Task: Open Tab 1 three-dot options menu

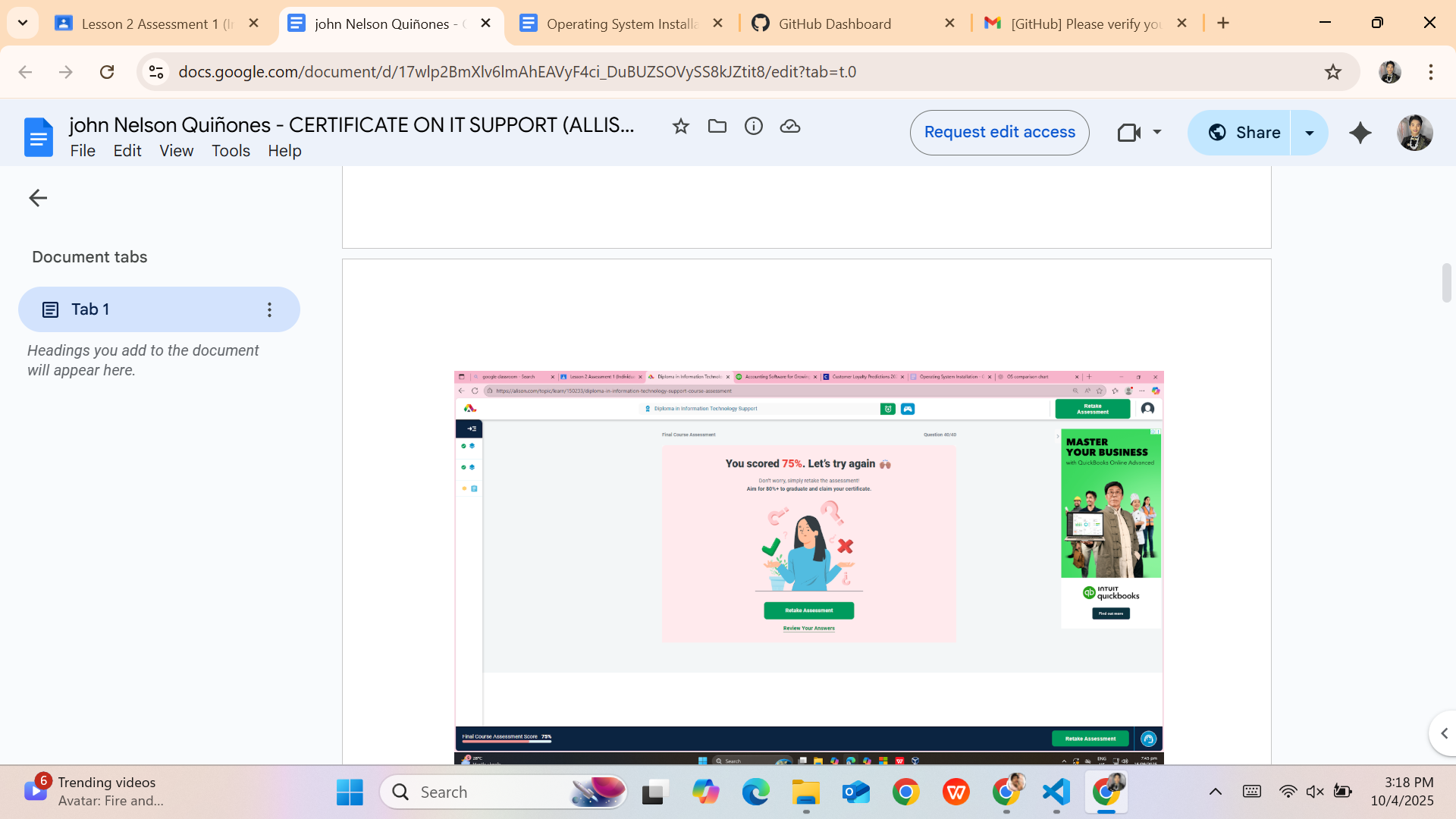Action: click(269, 309)
